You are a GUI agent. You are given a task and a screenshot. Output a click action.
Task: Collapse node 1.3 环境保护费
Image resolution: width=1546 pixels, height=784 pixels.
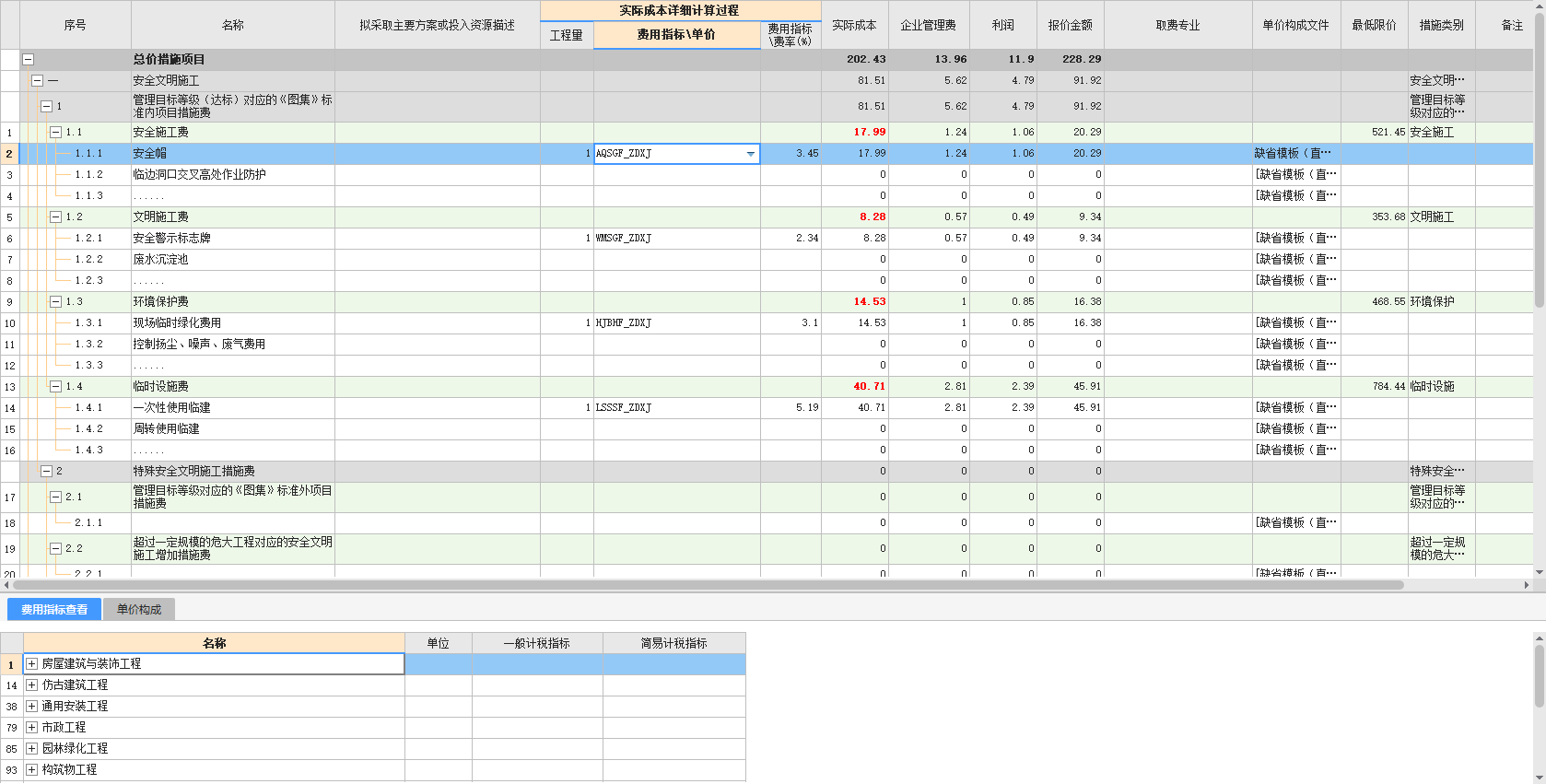[55, 301]
